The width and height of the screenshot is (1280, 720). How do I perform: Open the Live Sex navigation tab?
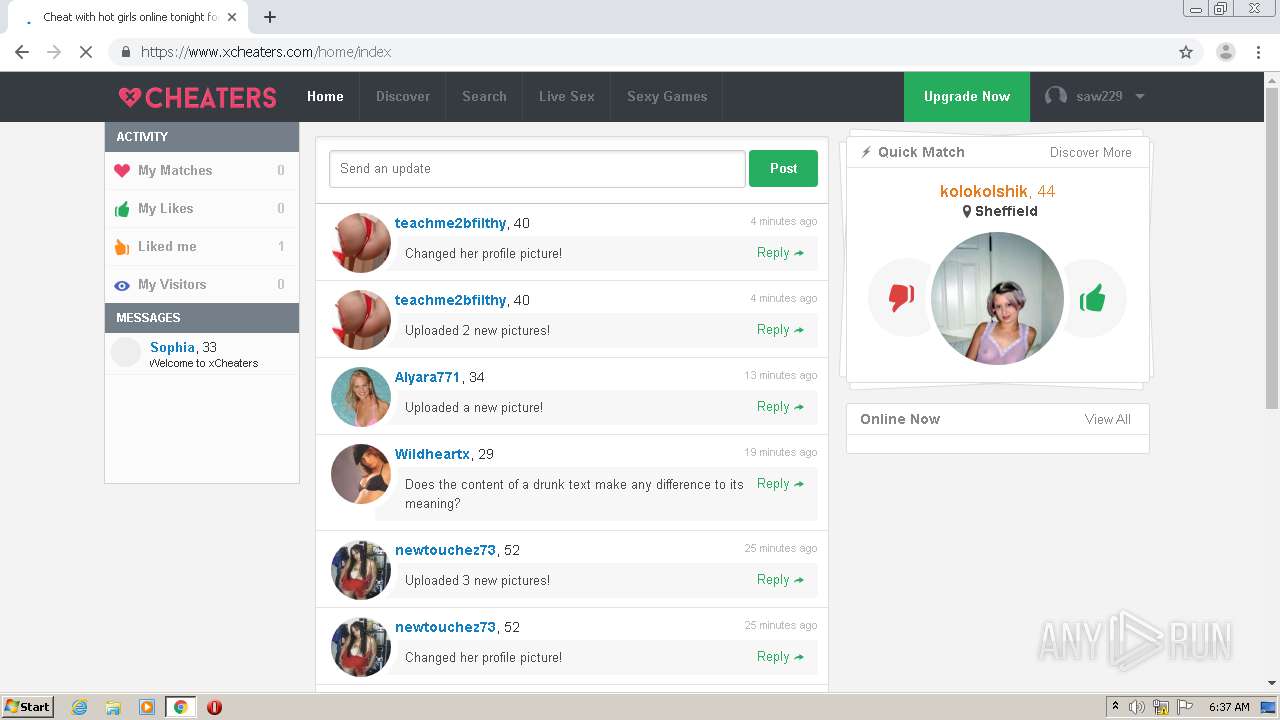(567, 97)
